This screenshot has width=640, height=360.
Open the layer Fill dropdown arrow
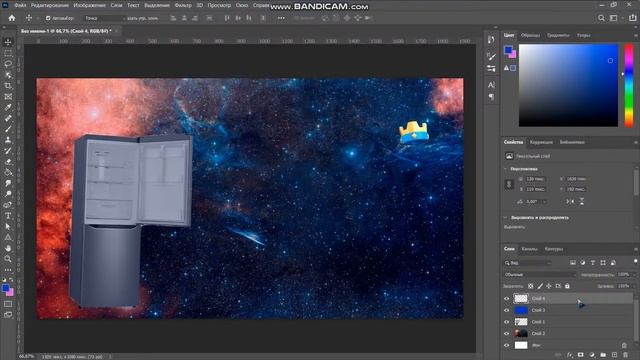tap(635, 286)
